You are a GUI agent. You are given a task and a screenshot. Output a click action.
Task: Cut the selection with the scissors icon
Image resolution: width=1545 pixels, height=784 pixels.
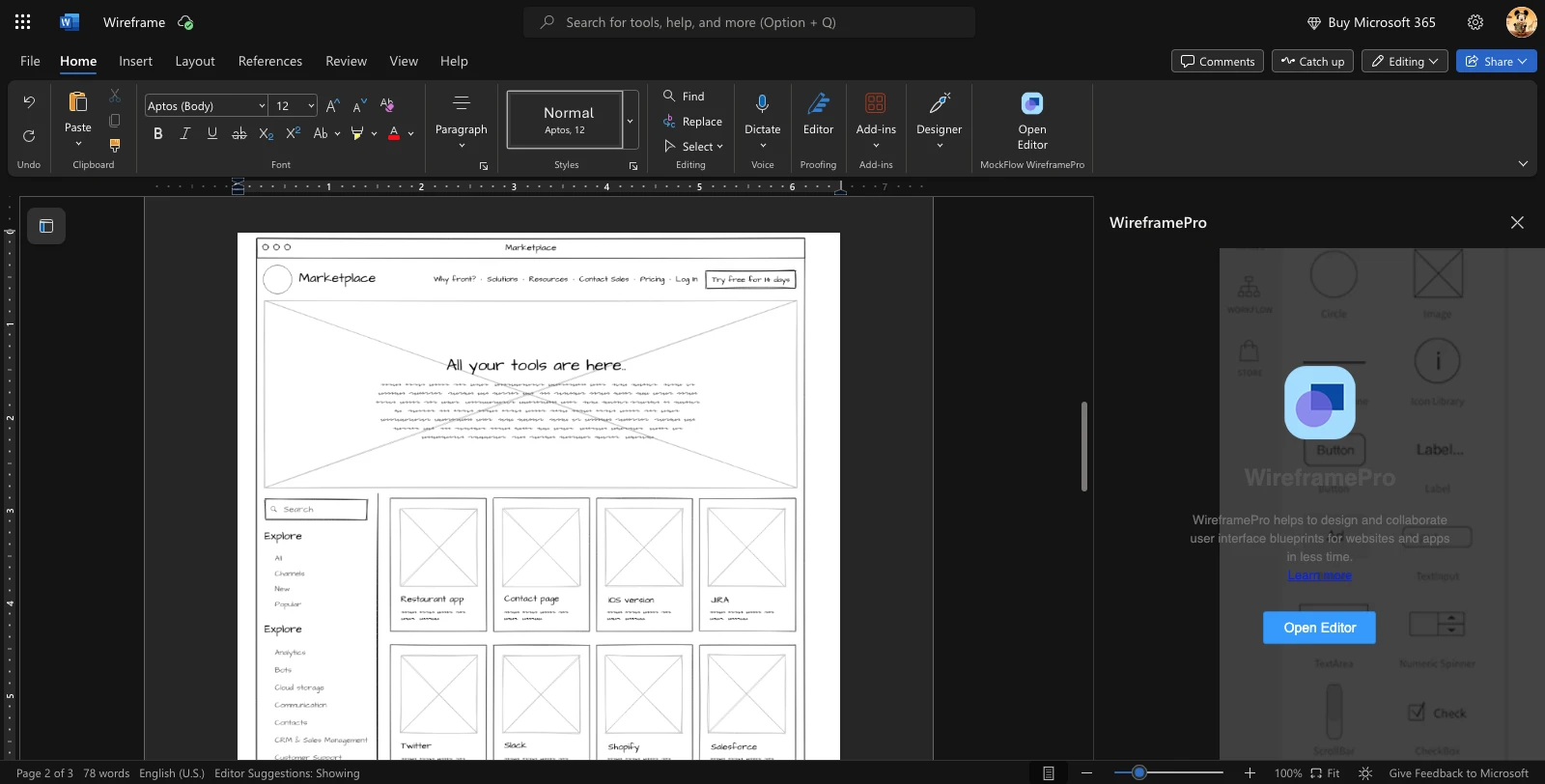[115, 95]
